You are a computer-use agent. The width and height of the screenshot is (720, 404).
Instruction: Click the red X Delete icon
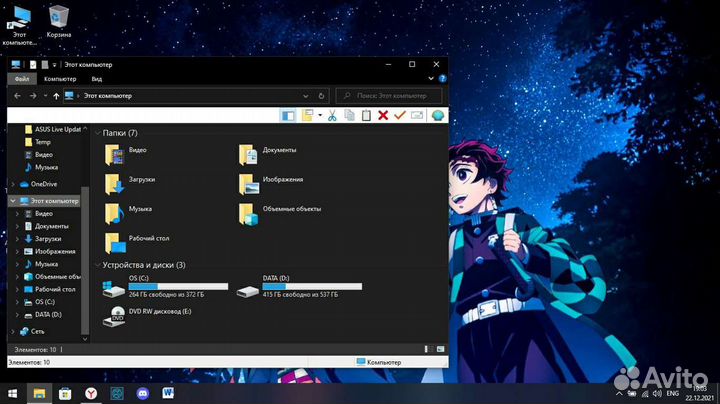click(383, 115)
